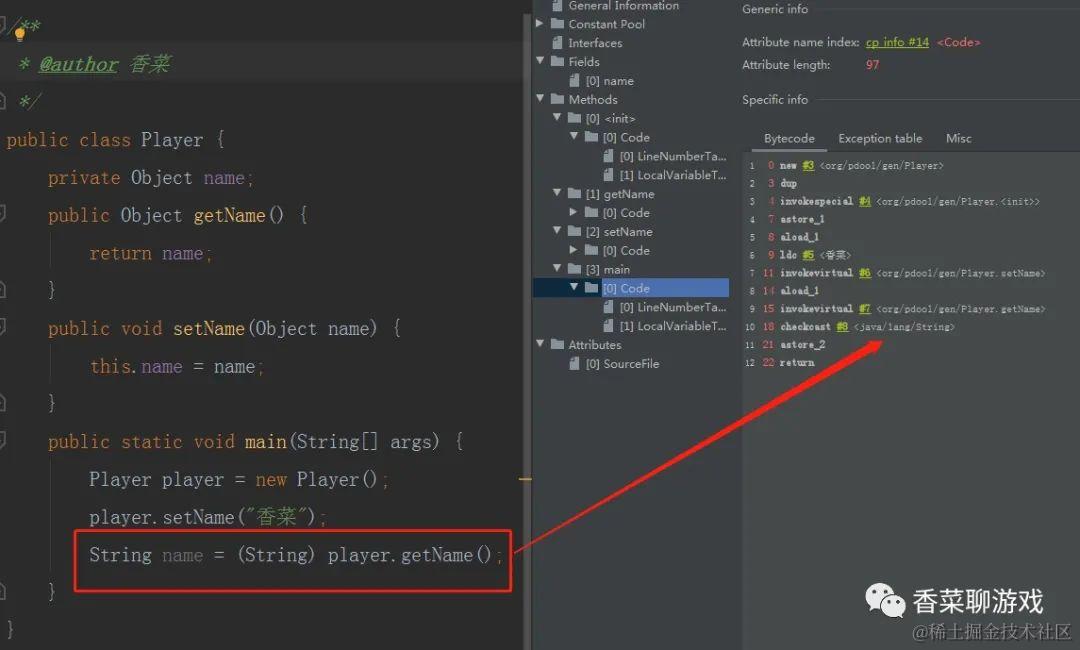Viewport: 1080px width, 650px height.
Task: Click the dup bytecode instruction line
Action: coord(788,183)
